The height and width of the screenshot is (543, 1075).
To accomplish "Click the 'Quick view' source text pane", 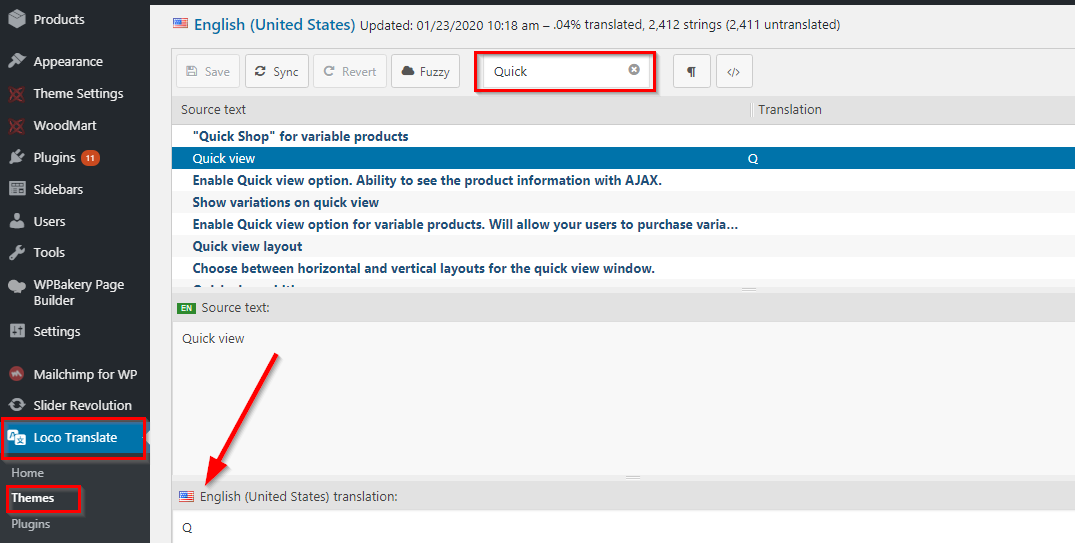I will [623, 398].
